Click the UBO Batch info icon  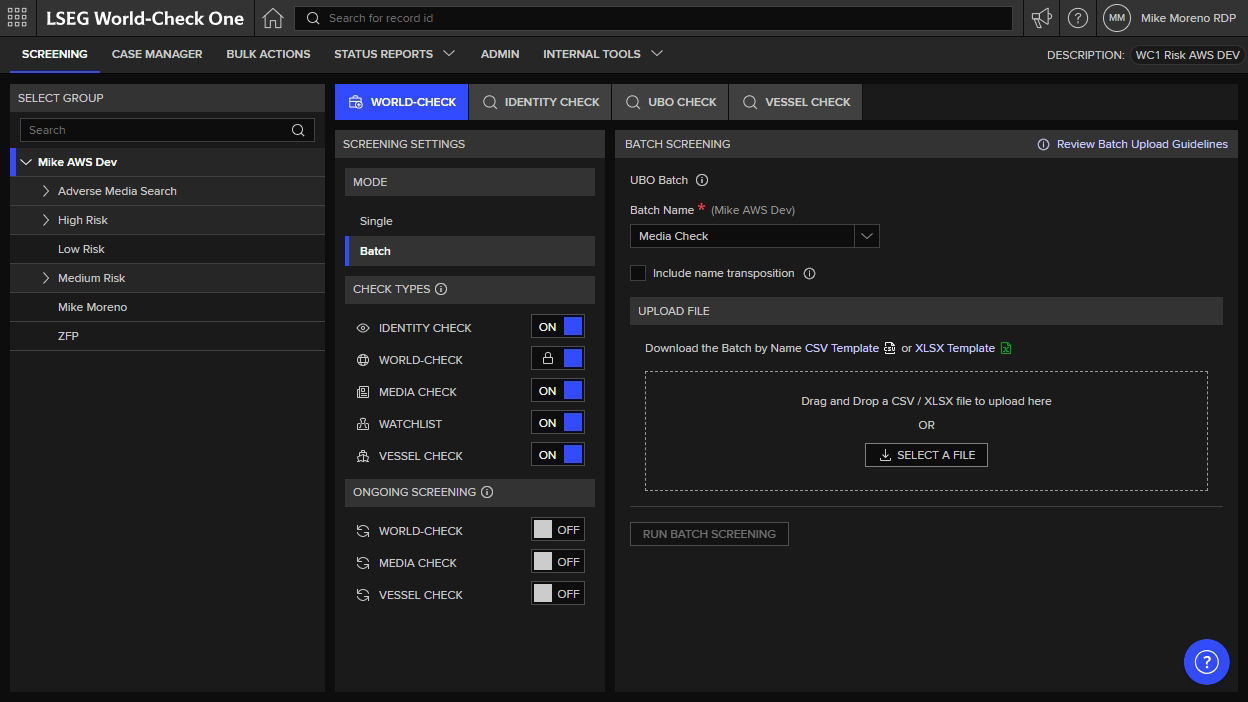pos(702,181)
